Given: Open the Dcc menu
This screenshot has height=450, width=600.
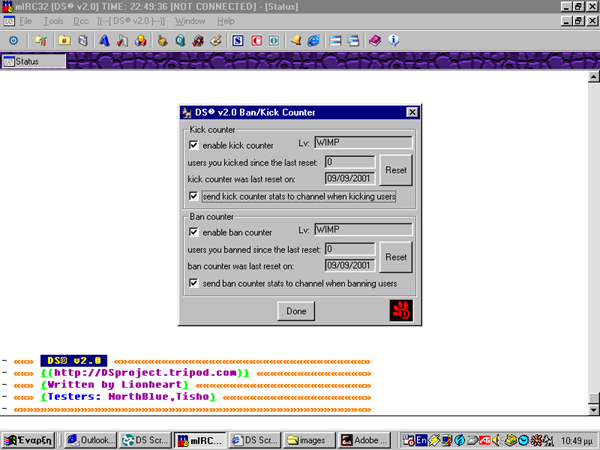Looking at the screenshot, I should pos(81,21).
